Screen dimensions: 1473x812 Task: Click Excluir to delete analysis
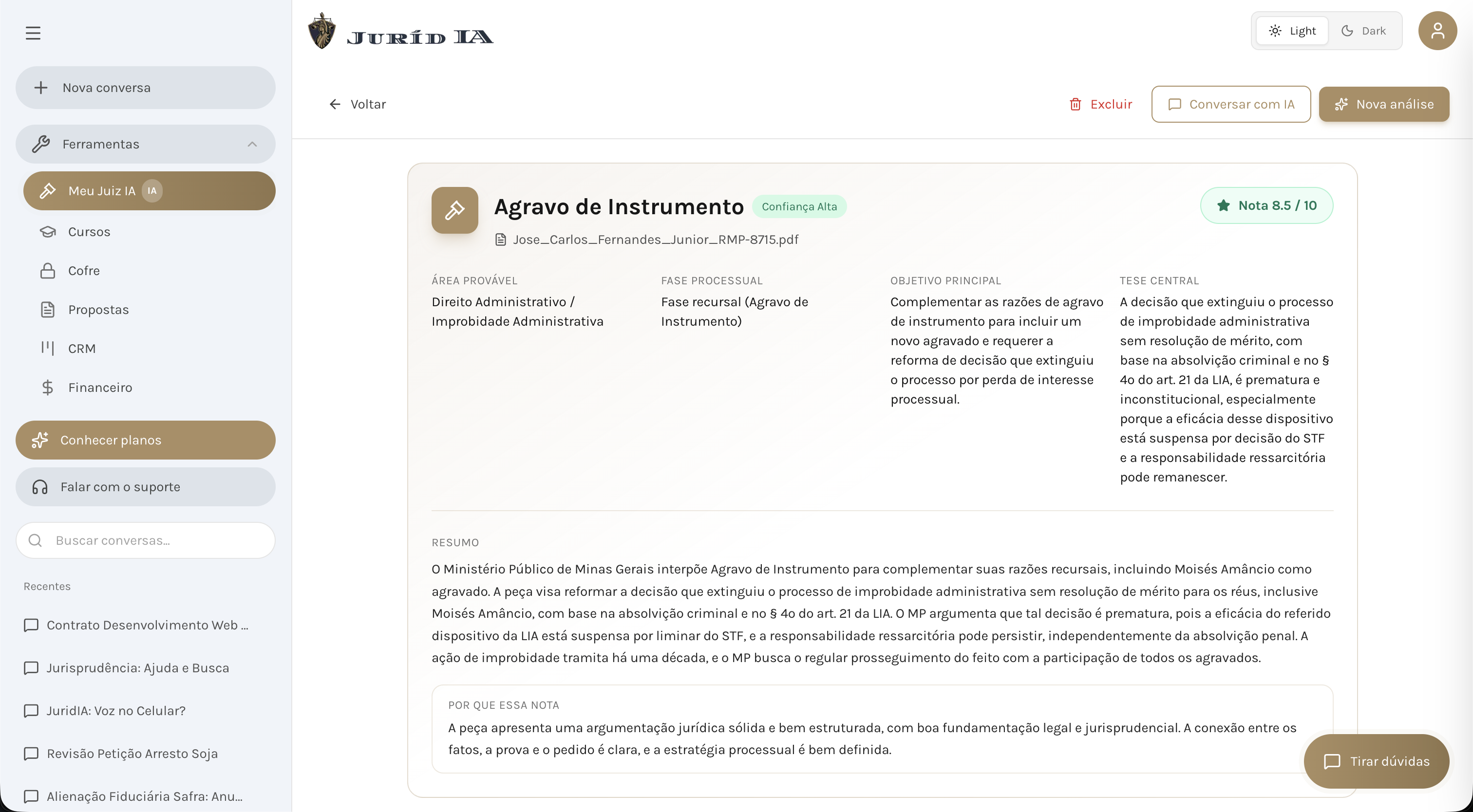tap(1100, 104)
